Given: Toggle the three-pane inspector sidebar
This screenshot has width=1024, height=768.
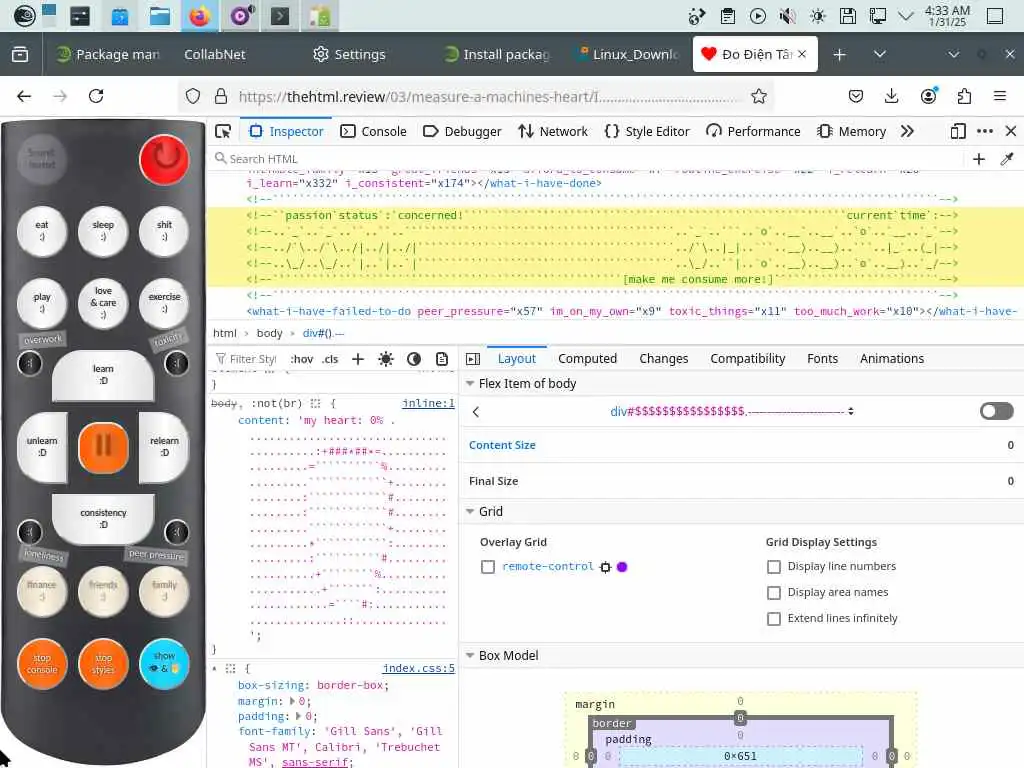Looking at the screenshot, I should pos(473,359).
